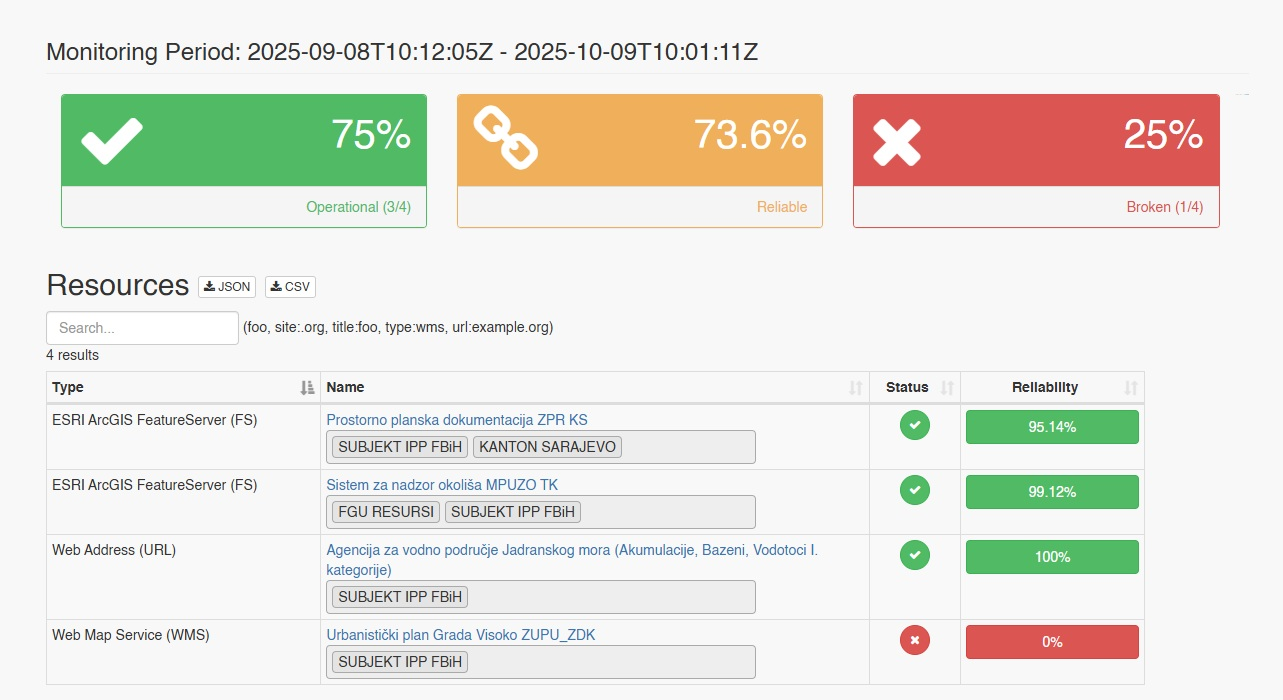Open Prostorno planska dokumentacija ZPR KS link
This screenshot has height=700, width=1283.
coord(456,420)
